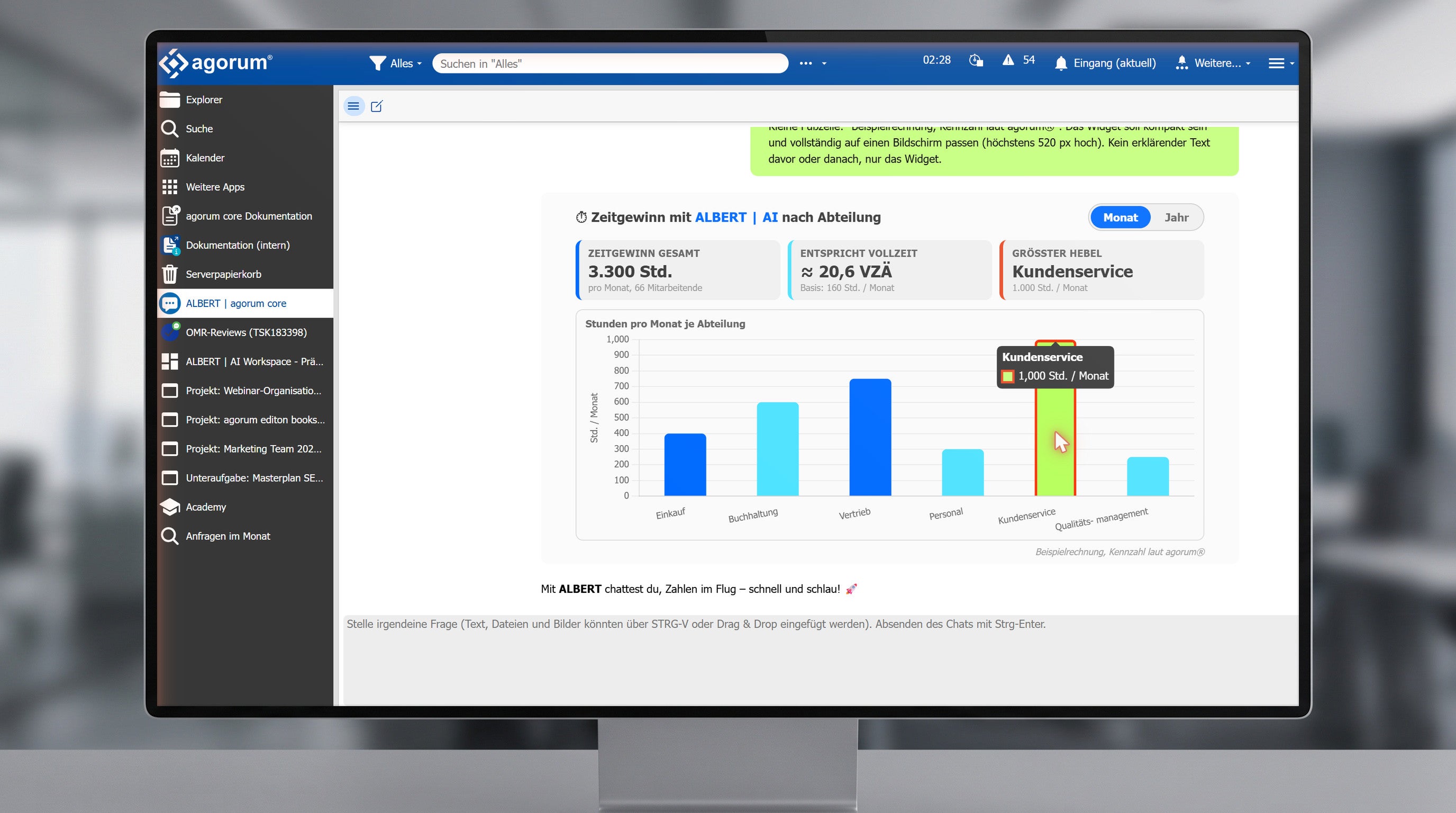
Task: Open Projekt: Webinar-Organisation entry
Action: 245,391
